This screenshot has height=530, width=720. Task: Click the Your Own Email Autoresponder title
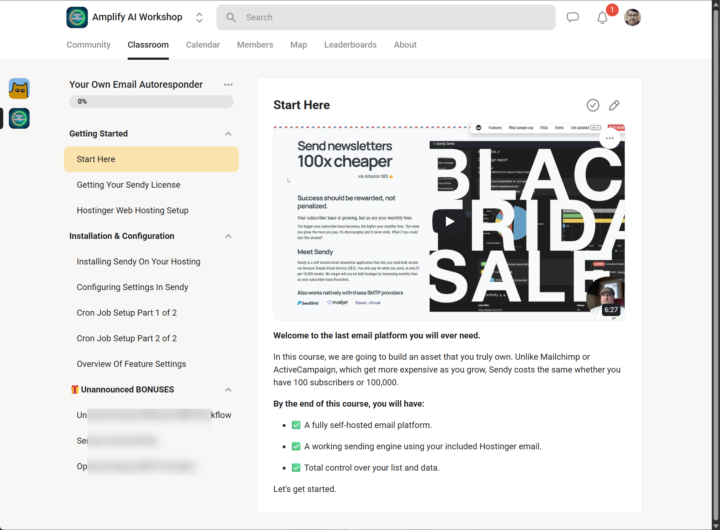point(136,85)
